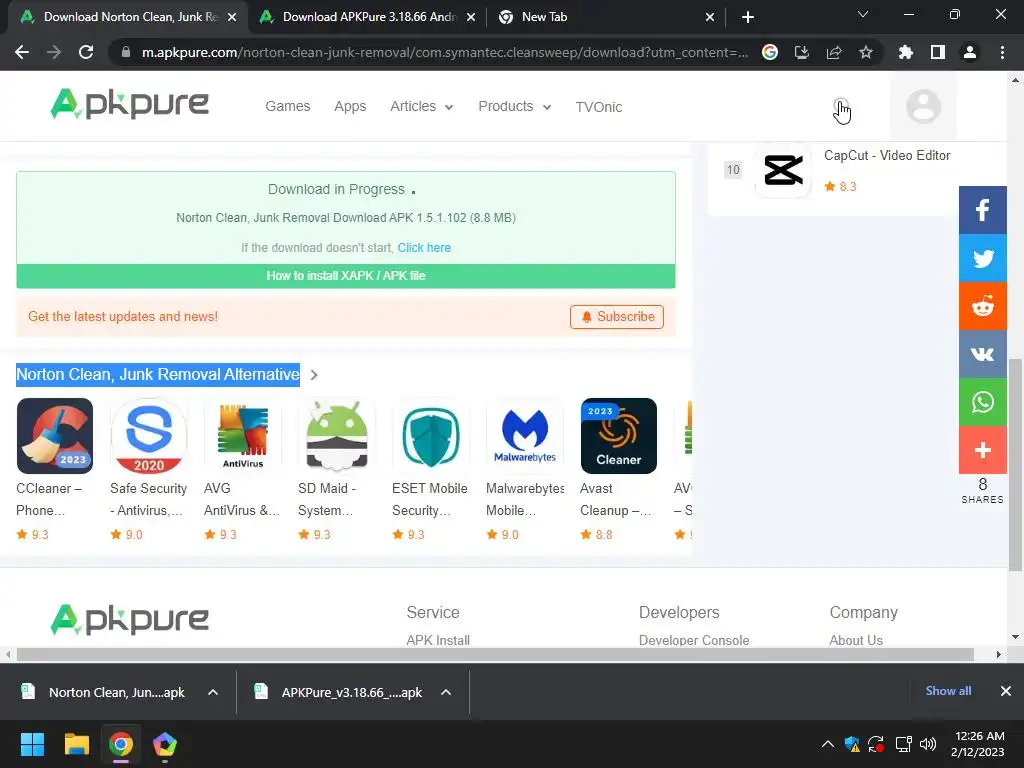Click the horizontal page scrollbar

(x=495, y=654)
